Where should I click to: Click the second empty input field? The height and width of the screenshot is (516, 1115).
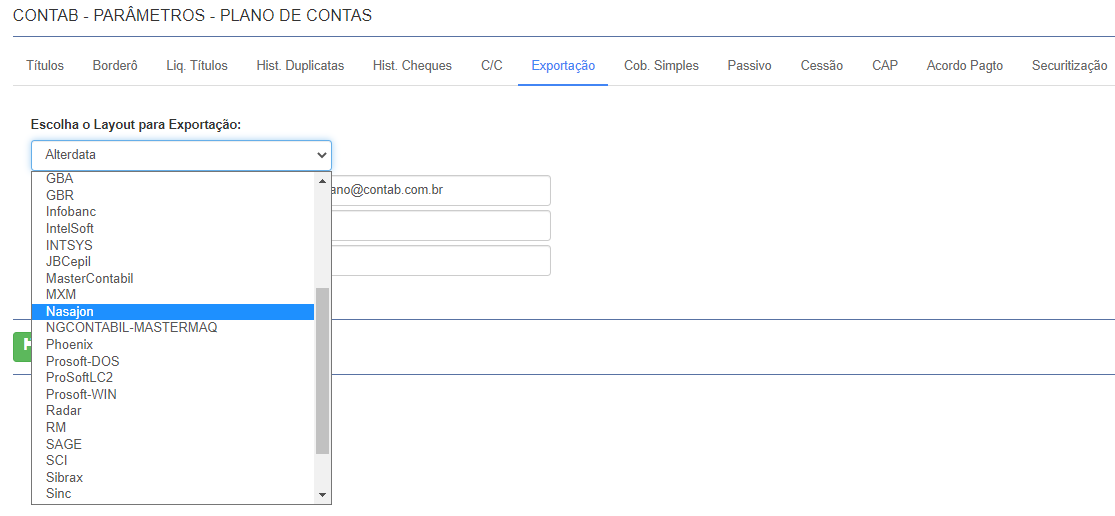440,261
